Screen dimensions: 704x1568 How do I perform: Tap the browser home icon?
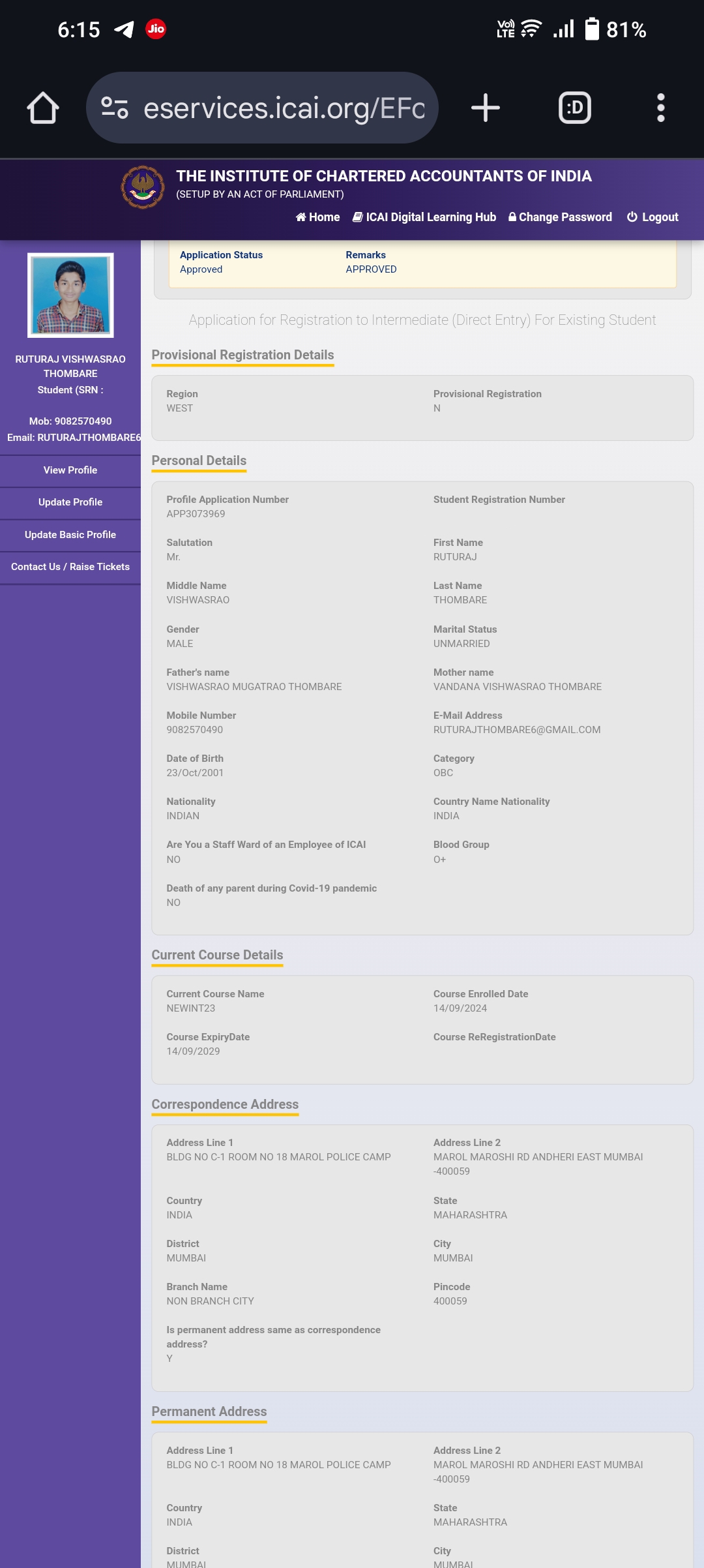[x=43, y=108]
